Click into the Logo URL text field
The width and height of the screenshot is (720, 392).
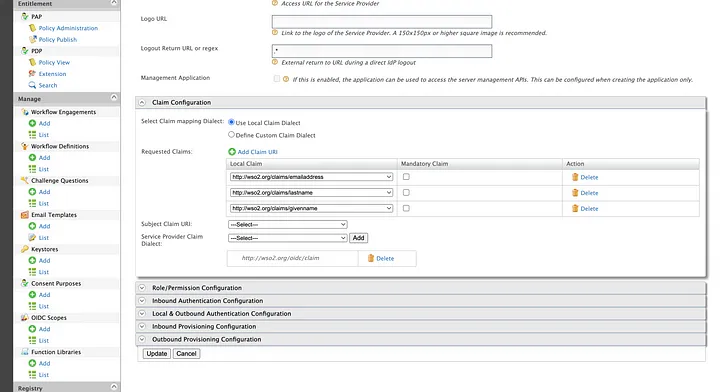coord(382,22)
